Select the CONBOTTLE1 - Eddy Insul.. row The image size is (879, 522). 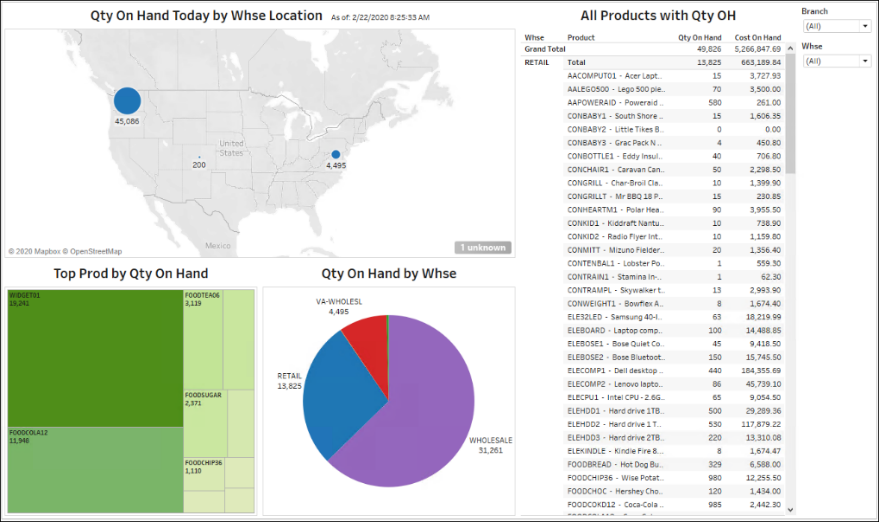(674, 156)
